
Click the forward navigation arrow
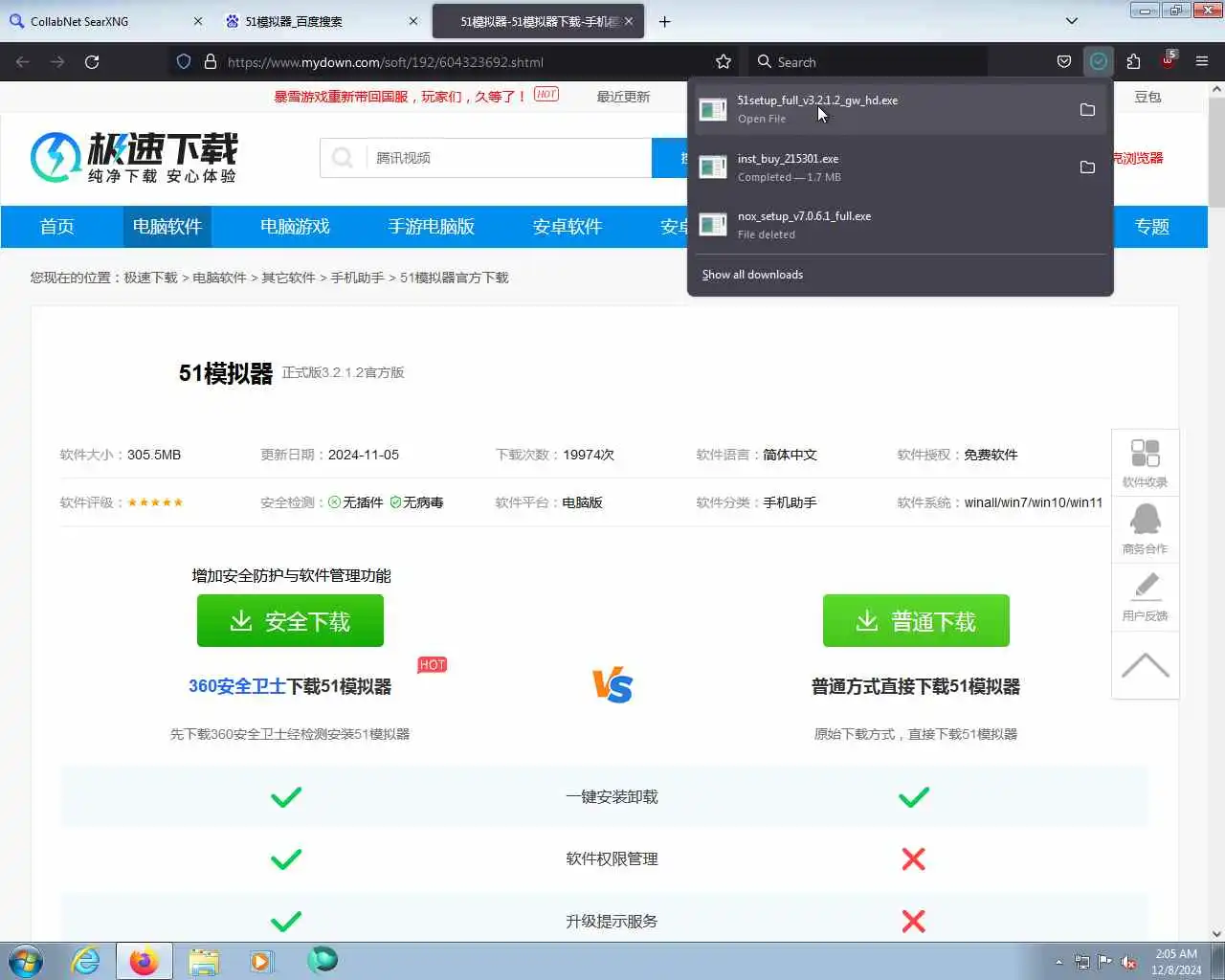(57, 61)
